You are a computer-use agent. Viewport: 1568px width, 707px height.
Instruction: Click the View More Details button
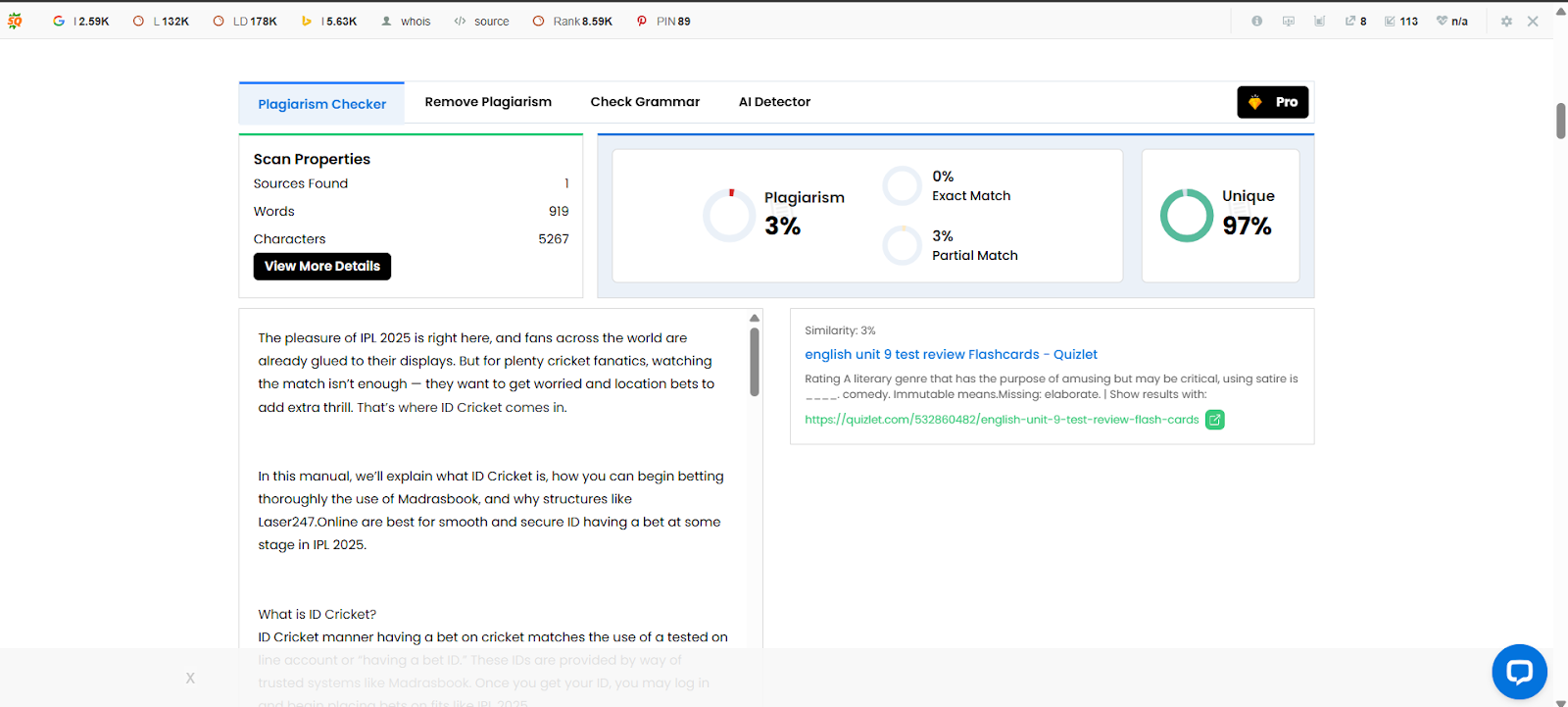click(x=322, y=267)
